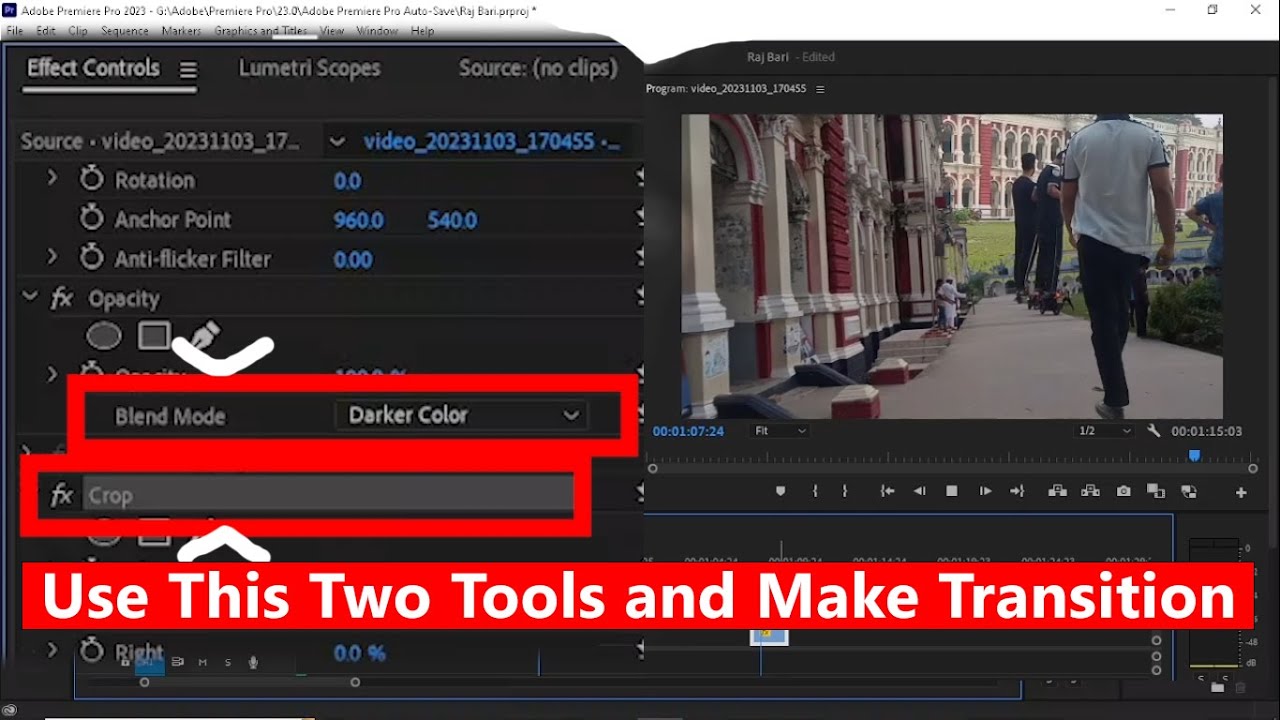Open the Window menu

coord(377,31)
